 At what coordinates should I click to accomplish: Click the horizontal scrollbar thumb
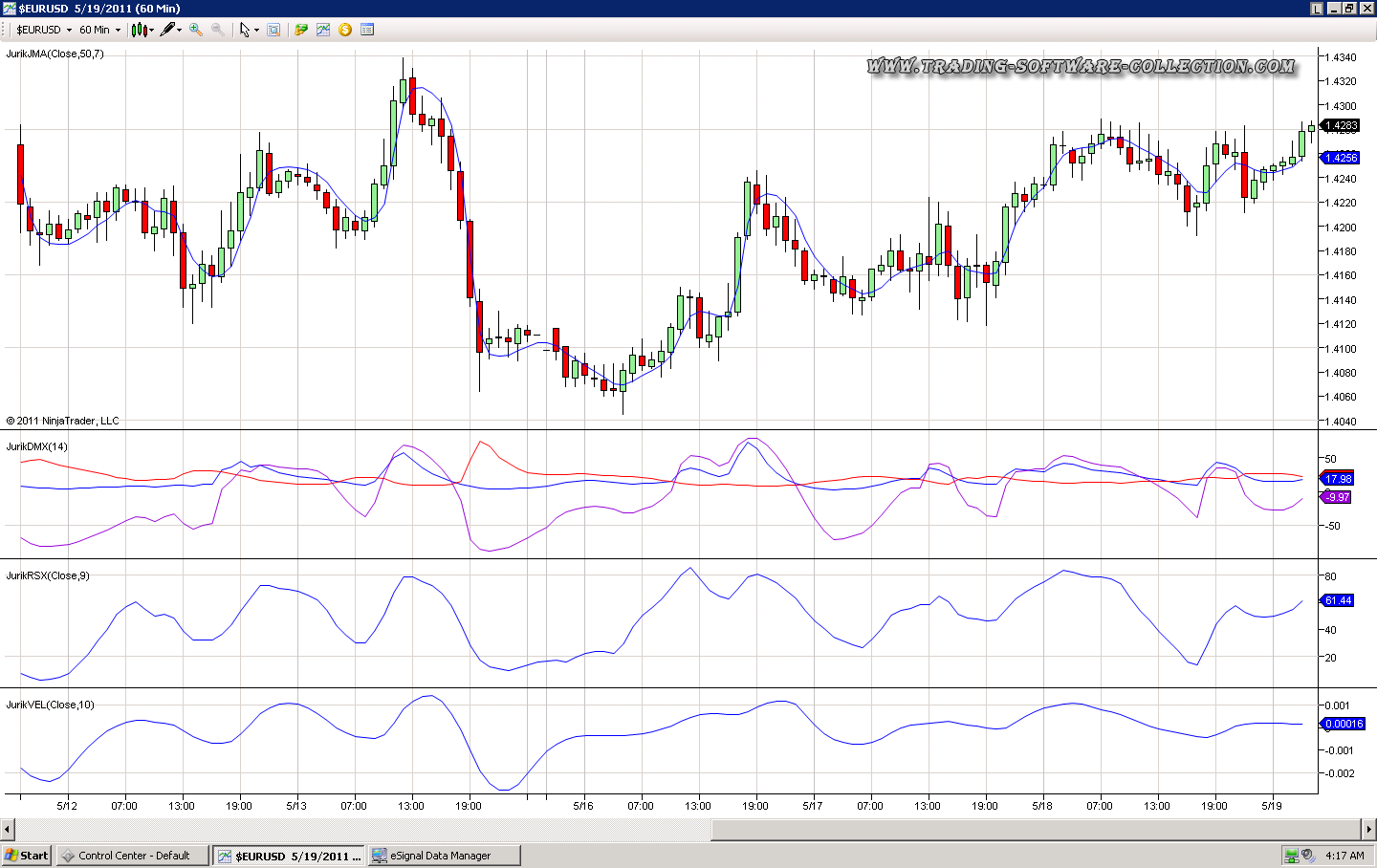[x=1037, y=829]
